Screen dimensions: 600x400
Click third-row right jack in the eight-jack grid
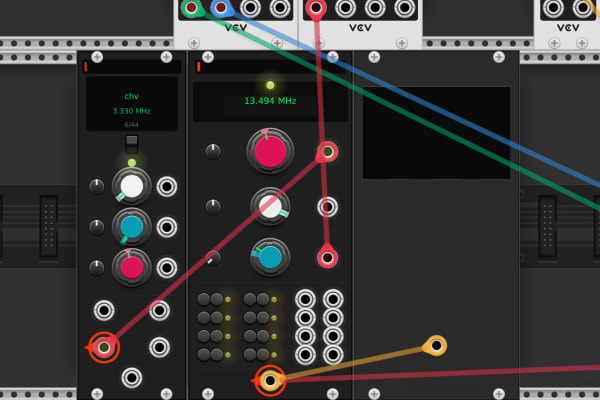coord(333,336)
